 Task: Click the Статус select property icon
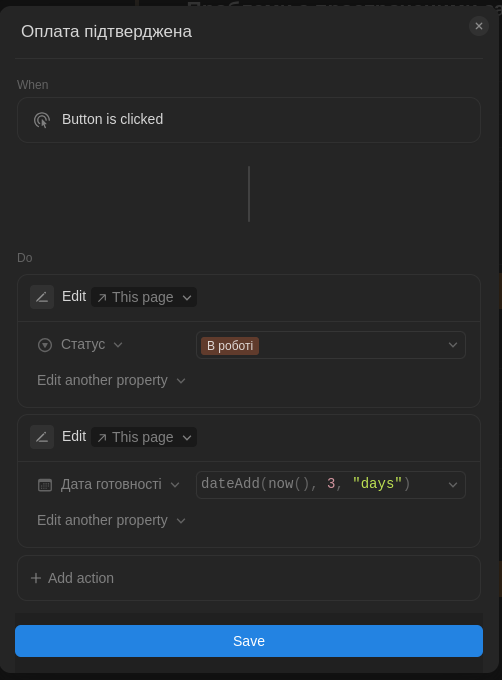click(45, 345)
